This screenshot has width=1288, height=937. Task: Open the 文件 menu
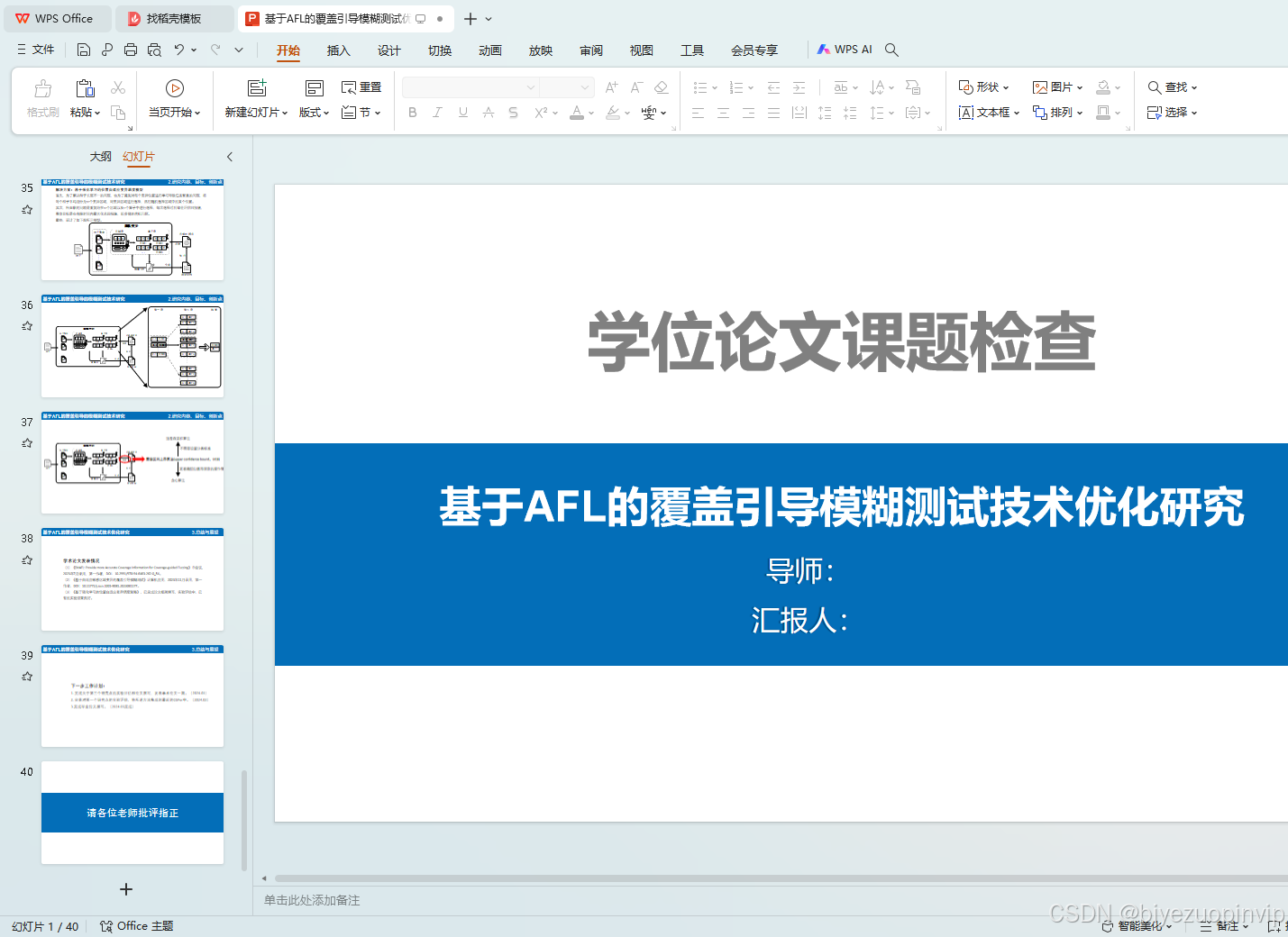pos(41,49)
